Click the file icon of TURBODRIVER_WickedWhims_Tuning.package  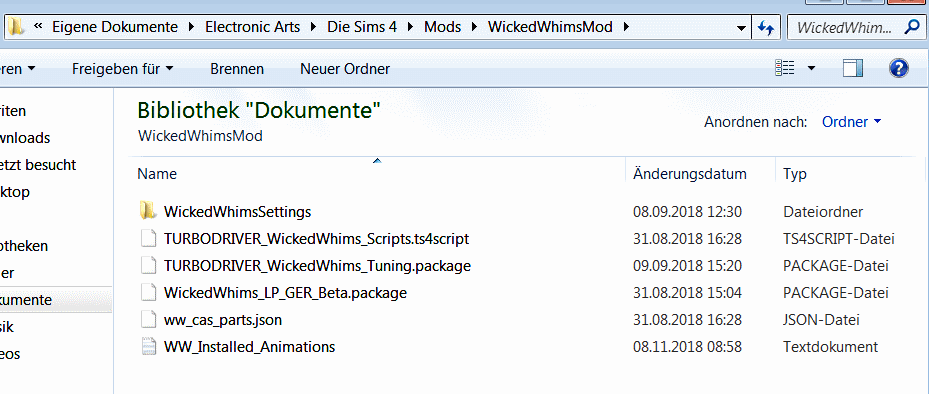pyautogui.click(x=148, y=265)
